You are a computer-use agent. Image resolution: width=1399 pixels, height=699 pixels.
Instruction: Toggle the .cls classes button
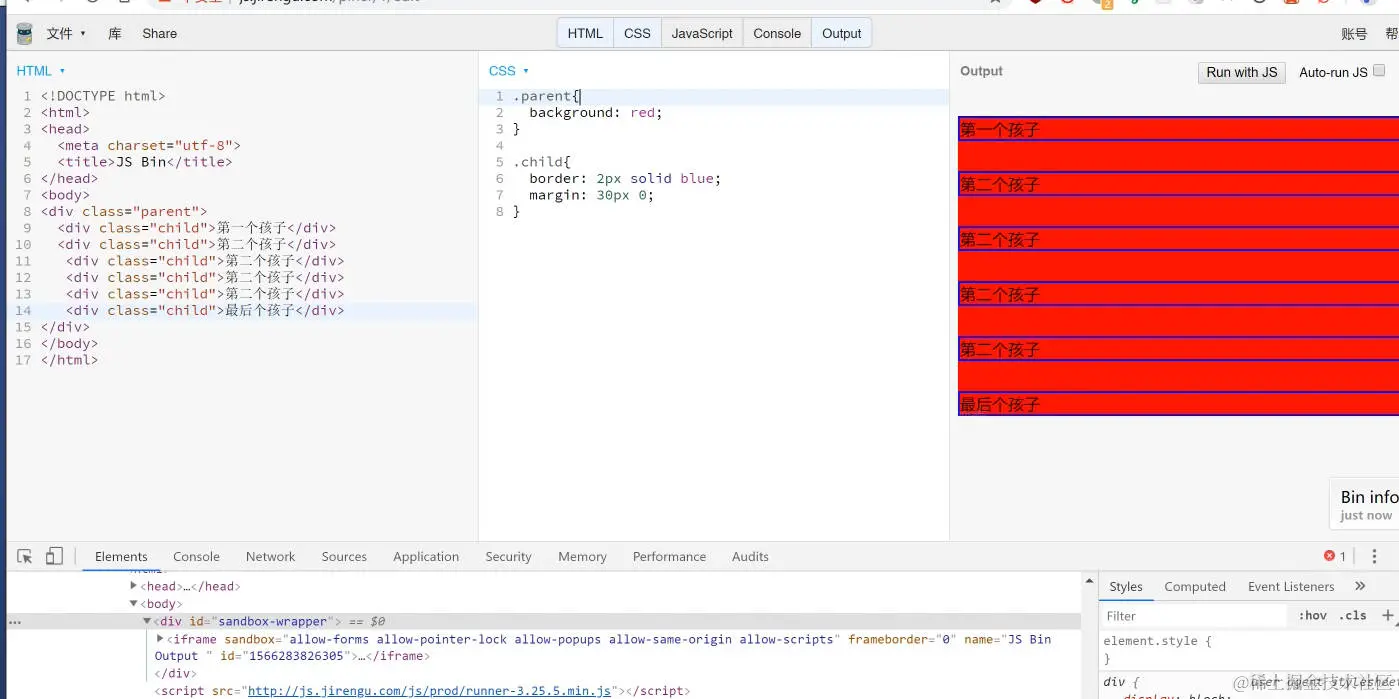pos(1353,616)
